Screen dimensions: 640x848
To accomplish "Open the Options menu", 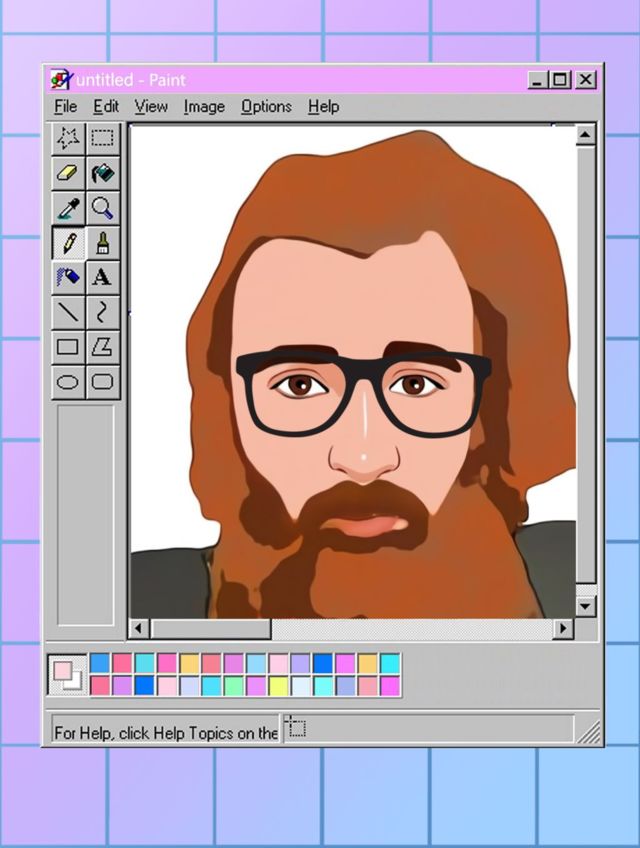I will click(x=266, y=106).
